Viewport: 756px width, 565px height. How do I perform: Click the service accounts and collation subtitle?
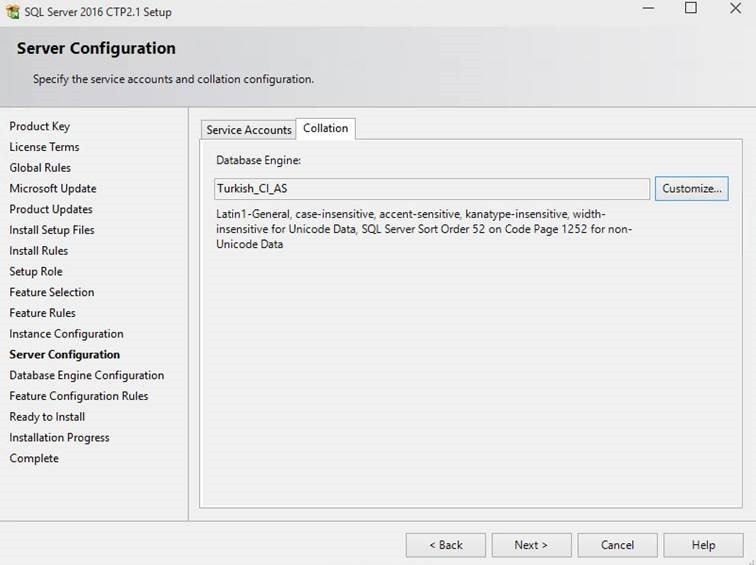[173, 79]
